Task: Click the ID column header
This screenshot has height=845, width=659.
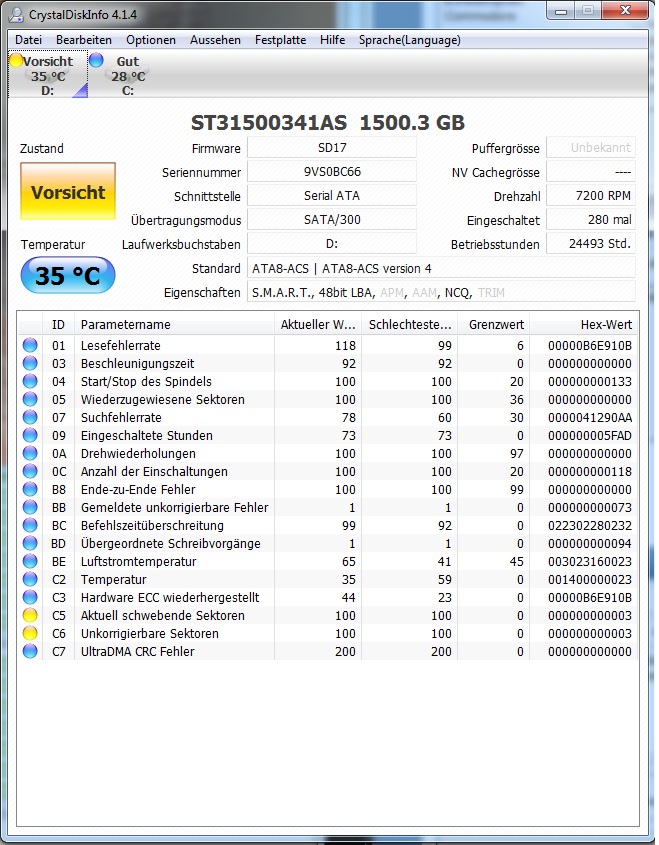Action: pos(58,324)
